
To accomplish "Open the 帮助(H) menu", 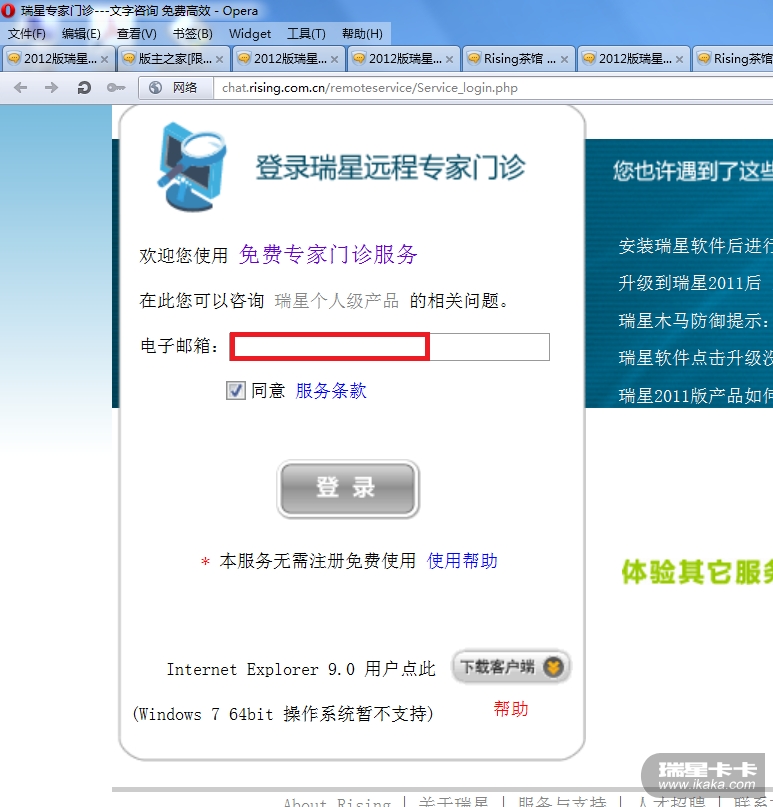I will click(362, 34).
